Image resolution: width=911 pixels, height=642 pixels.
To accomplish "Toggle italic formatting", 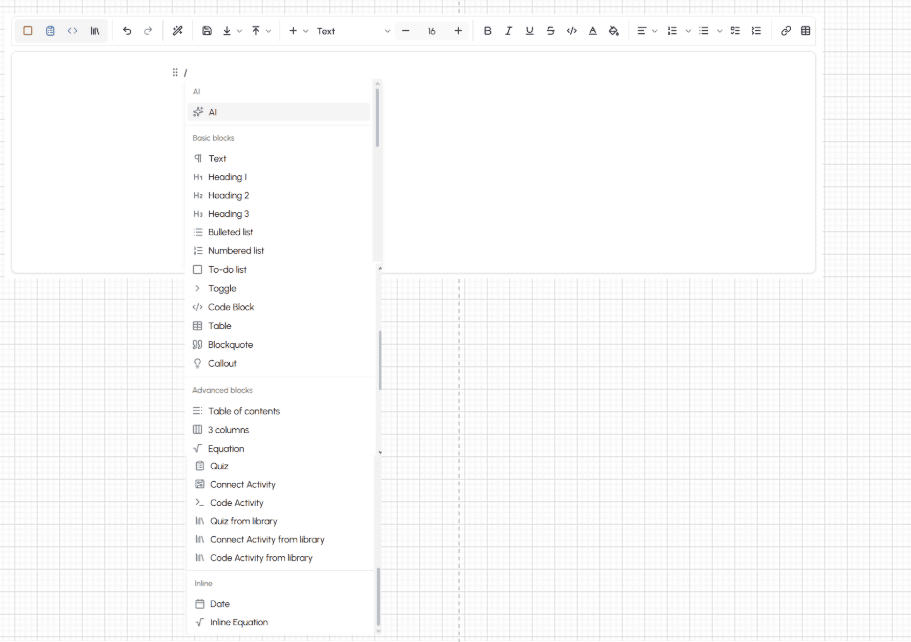I will tap(508, 31).
